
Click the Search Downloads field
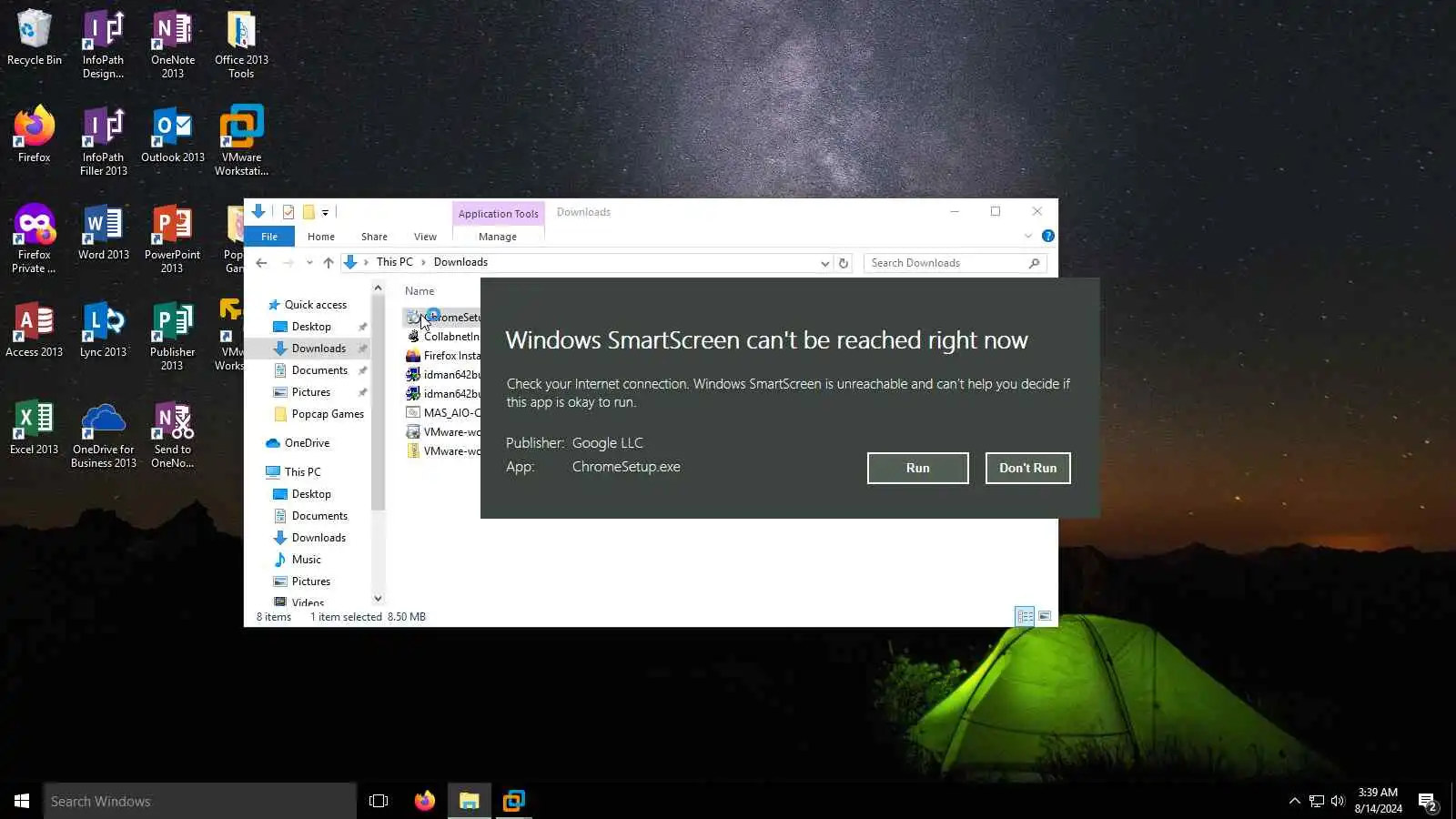(x=955, y=263)
